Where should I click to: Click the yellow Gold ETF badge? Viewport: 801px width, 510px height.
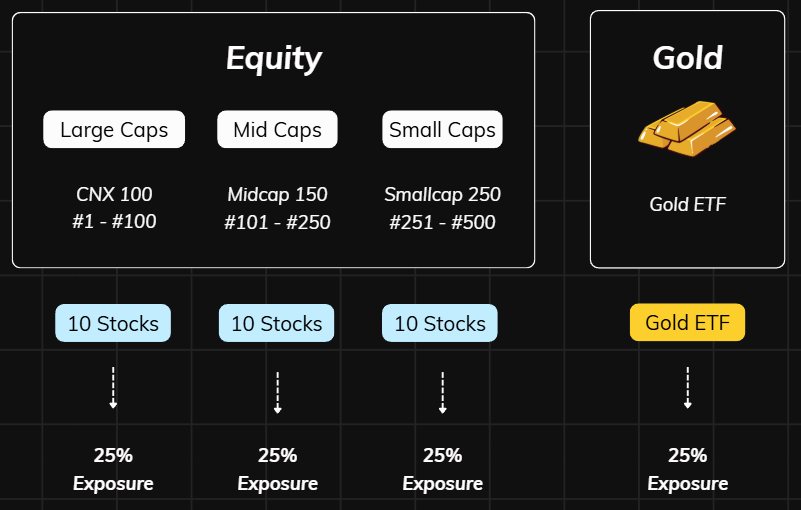pyautogui.click(x=688, y=322)
